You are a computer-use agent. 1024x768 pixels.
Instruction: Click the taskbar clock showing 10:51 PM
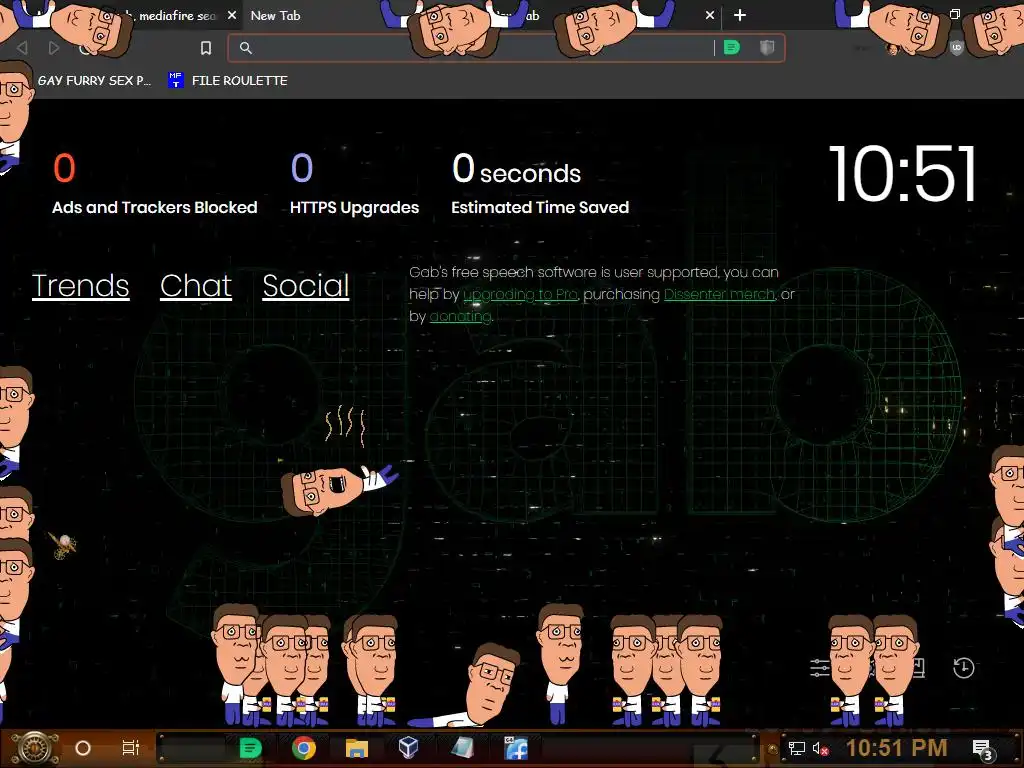tap(897, 748)
